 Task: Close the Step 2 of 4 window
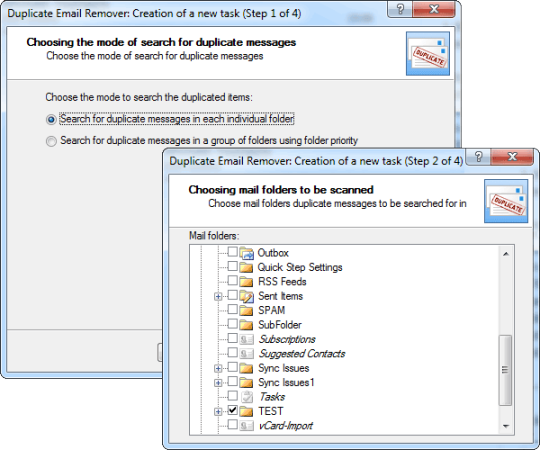(x=512, y=157)
